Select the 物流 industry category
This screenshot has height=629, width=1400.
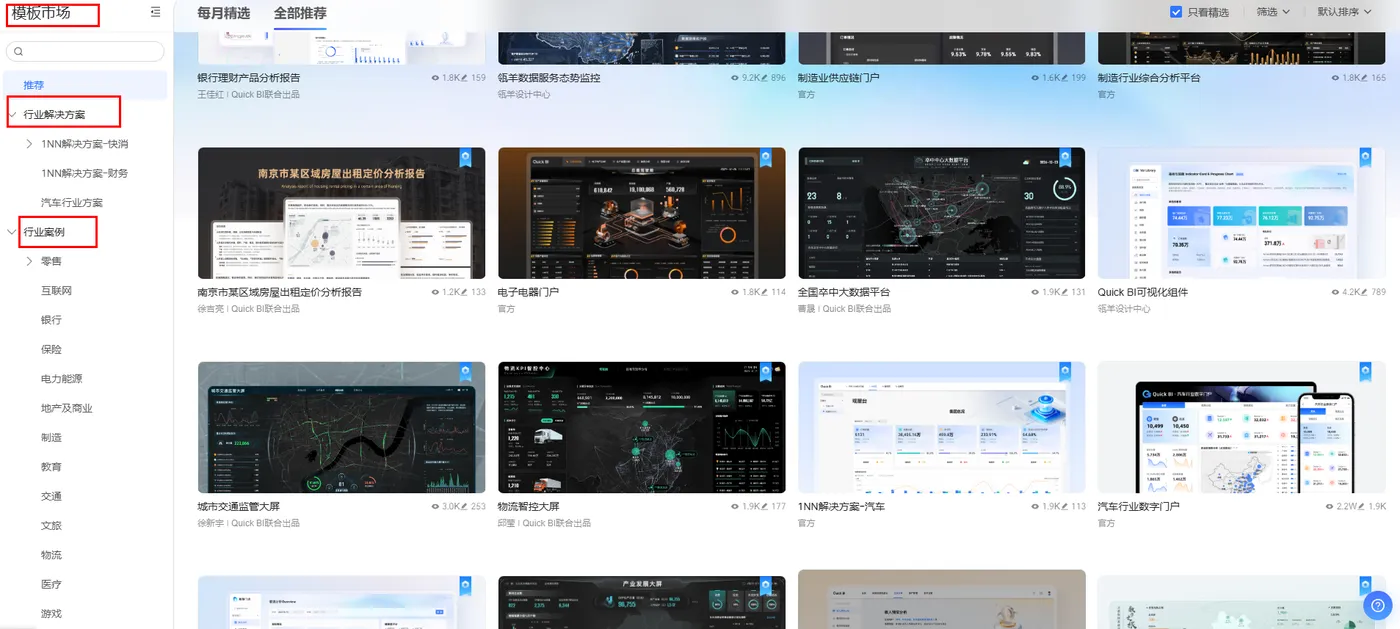tap(51, 555)
